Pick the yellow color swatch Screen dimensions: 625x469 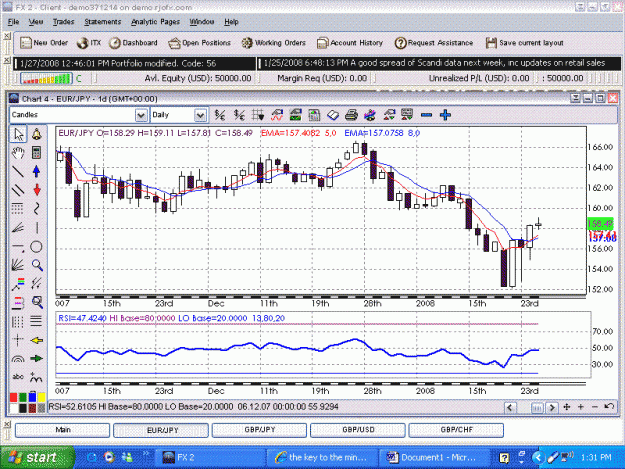click(41, 397)
